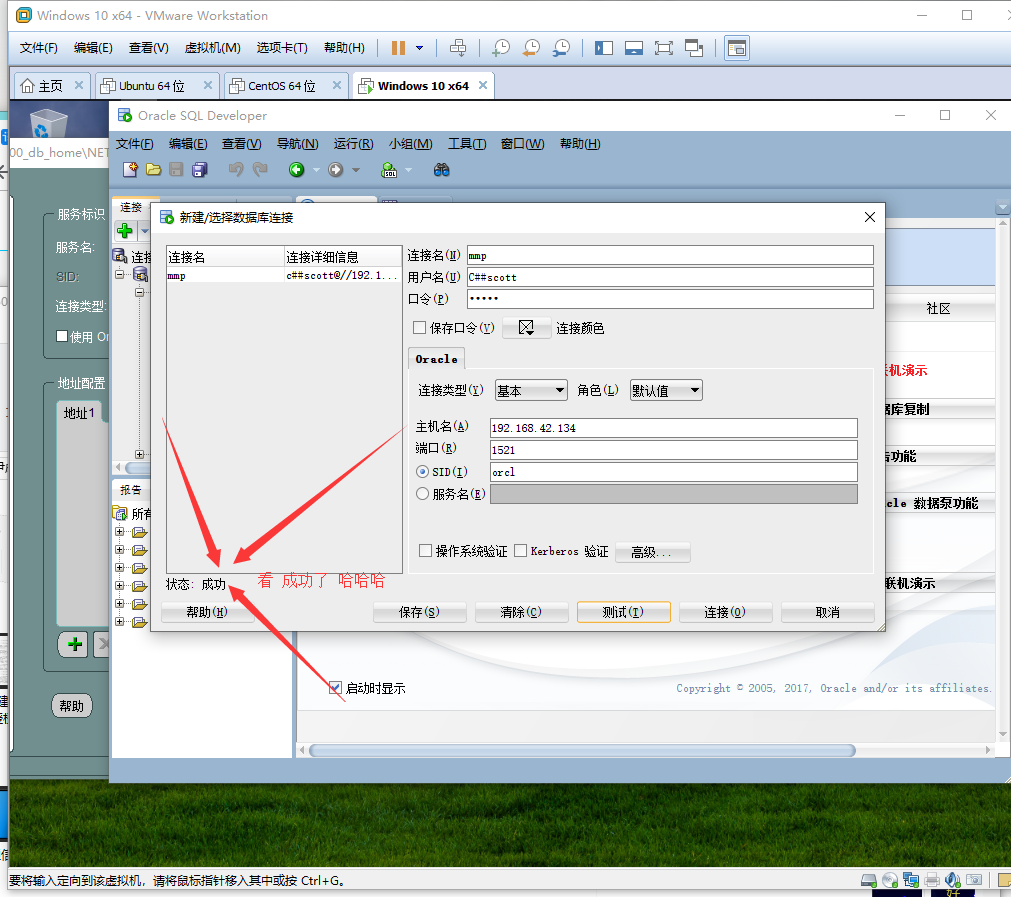Open the SQL Worksheet dropdown arrow
This screenshot has width=1011, height=897.
coord(408,170)
